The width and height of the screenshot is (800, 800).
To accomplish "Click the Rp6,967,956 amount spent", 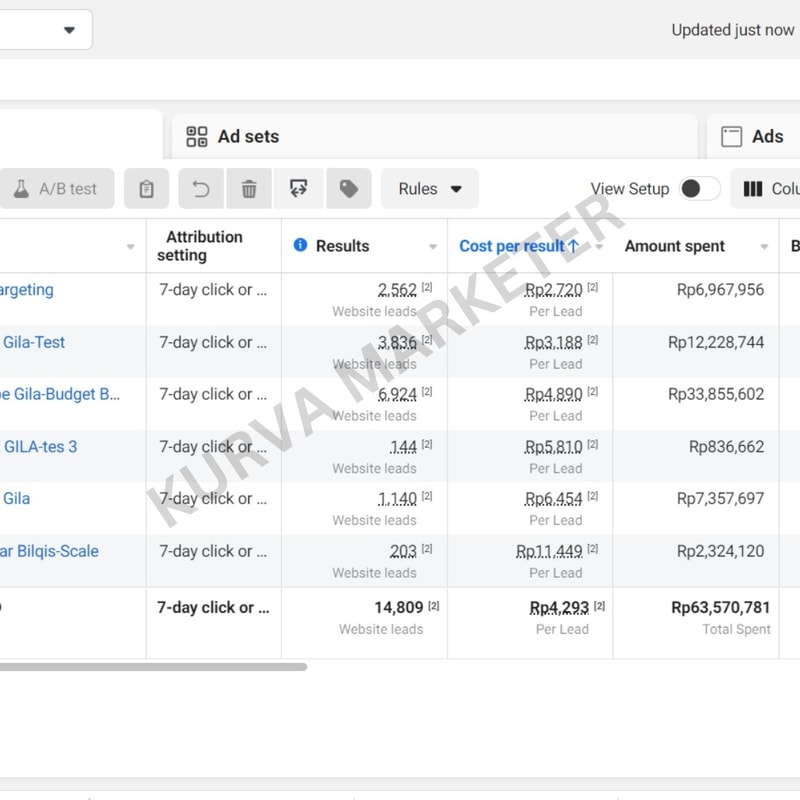I will [720, 290].
